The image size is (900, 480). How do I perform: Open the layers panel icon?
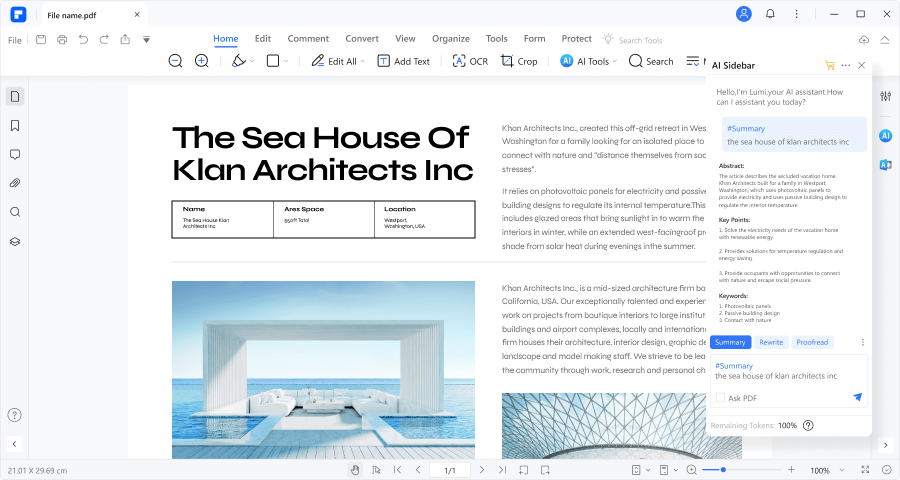(15, 241)
